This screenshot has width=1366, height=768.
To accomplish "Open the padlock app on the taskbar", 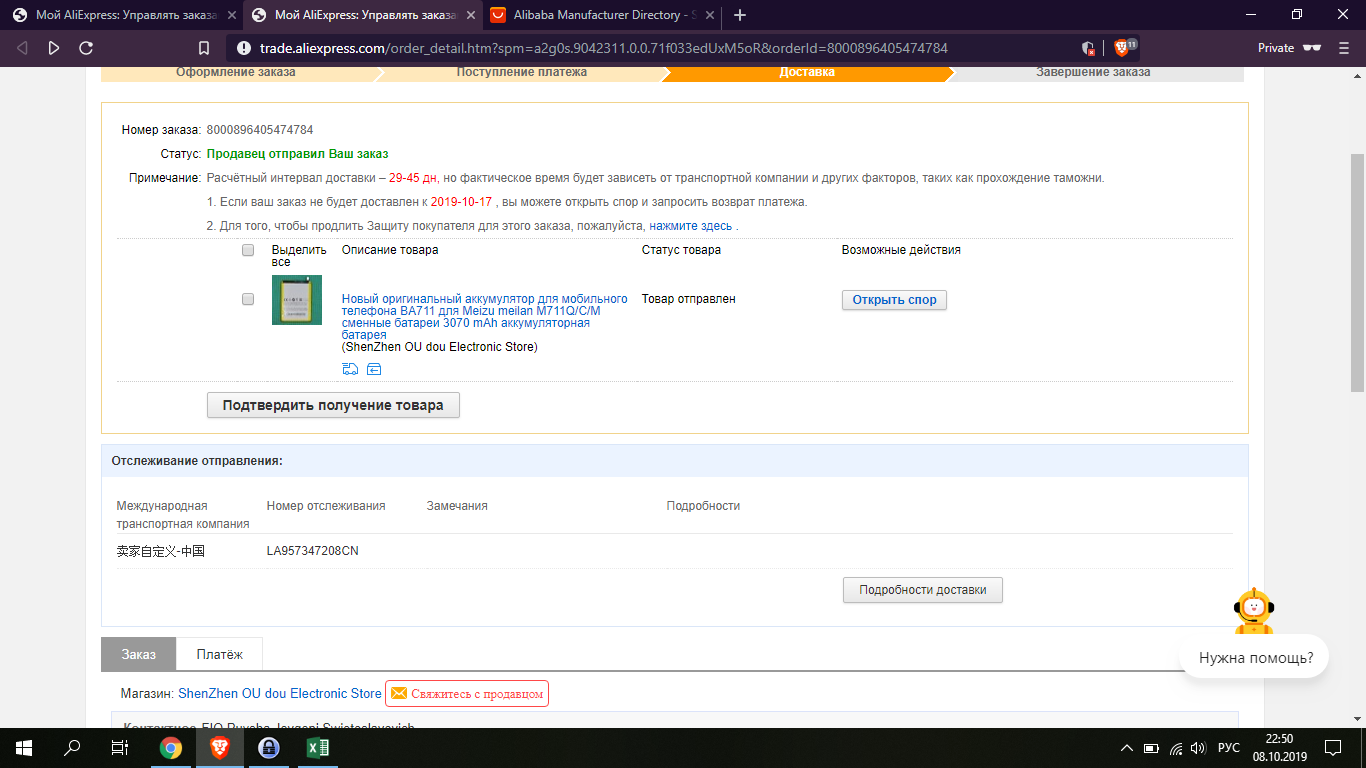I will tap(268, 747).
